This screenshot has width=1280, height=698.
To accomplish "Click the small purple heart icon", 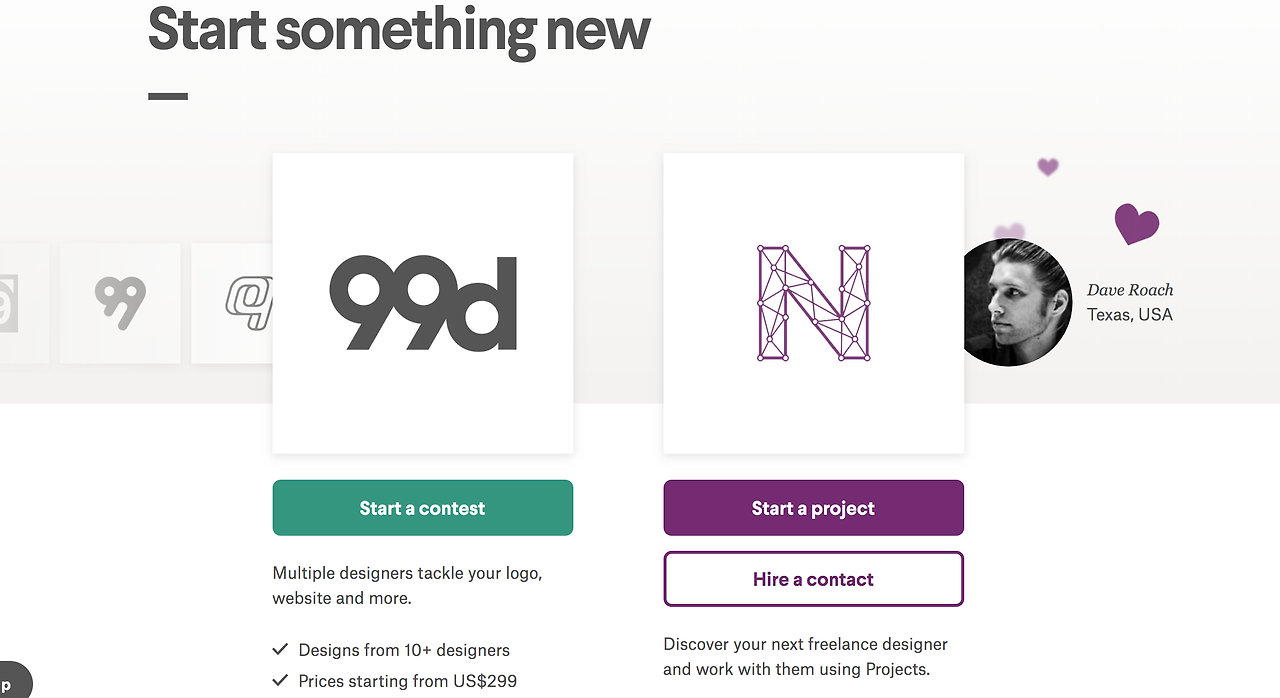I will pos(1047,167).
